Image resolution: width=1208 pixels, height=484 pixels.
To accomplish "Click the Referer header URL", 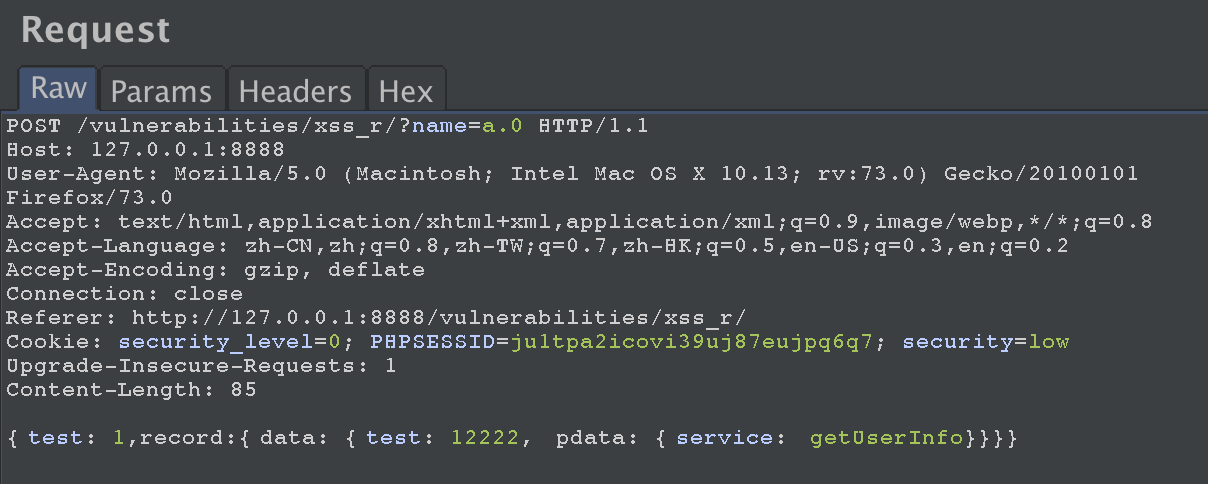I will pos(439,318).
